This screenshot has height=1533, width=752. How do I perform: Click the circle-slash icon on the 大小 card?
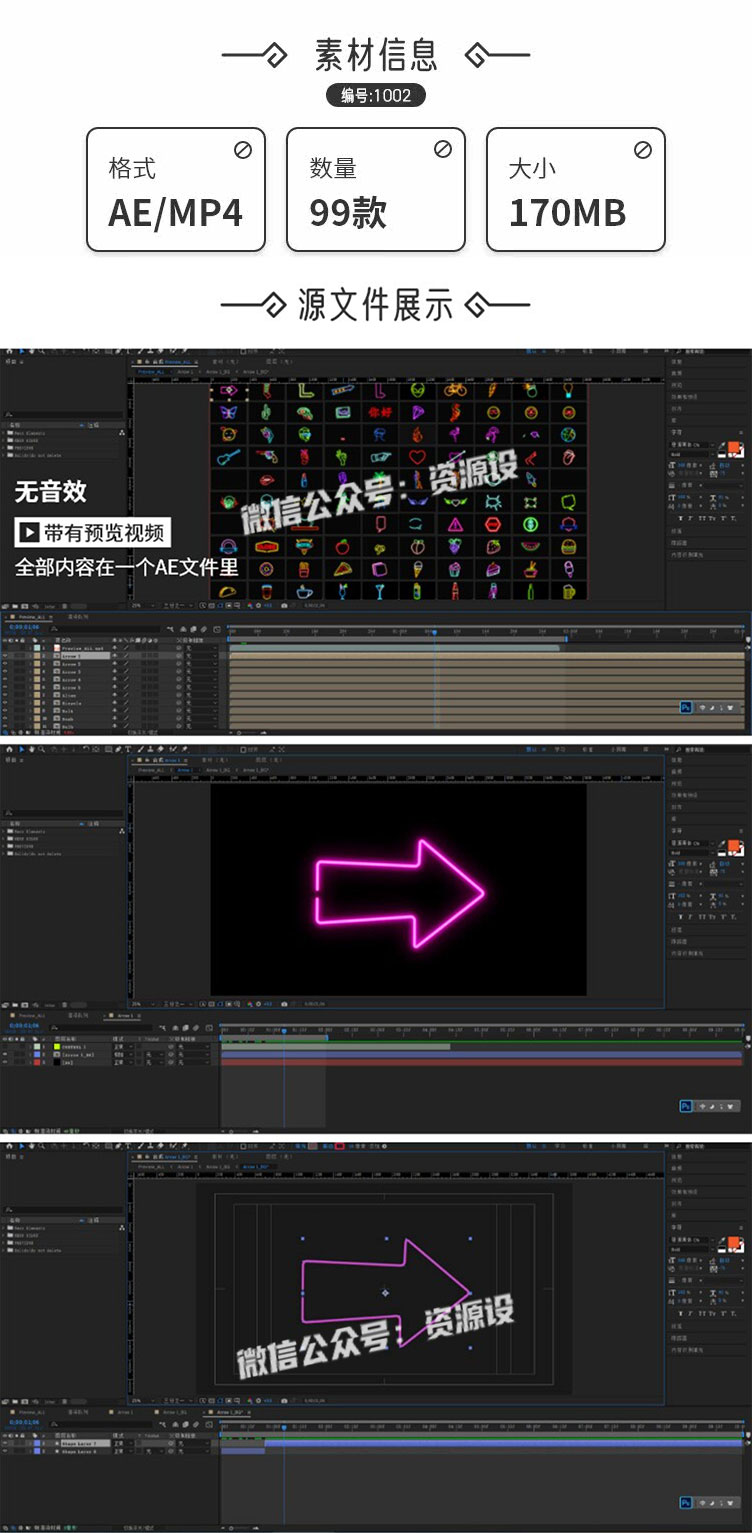point(642,150)
